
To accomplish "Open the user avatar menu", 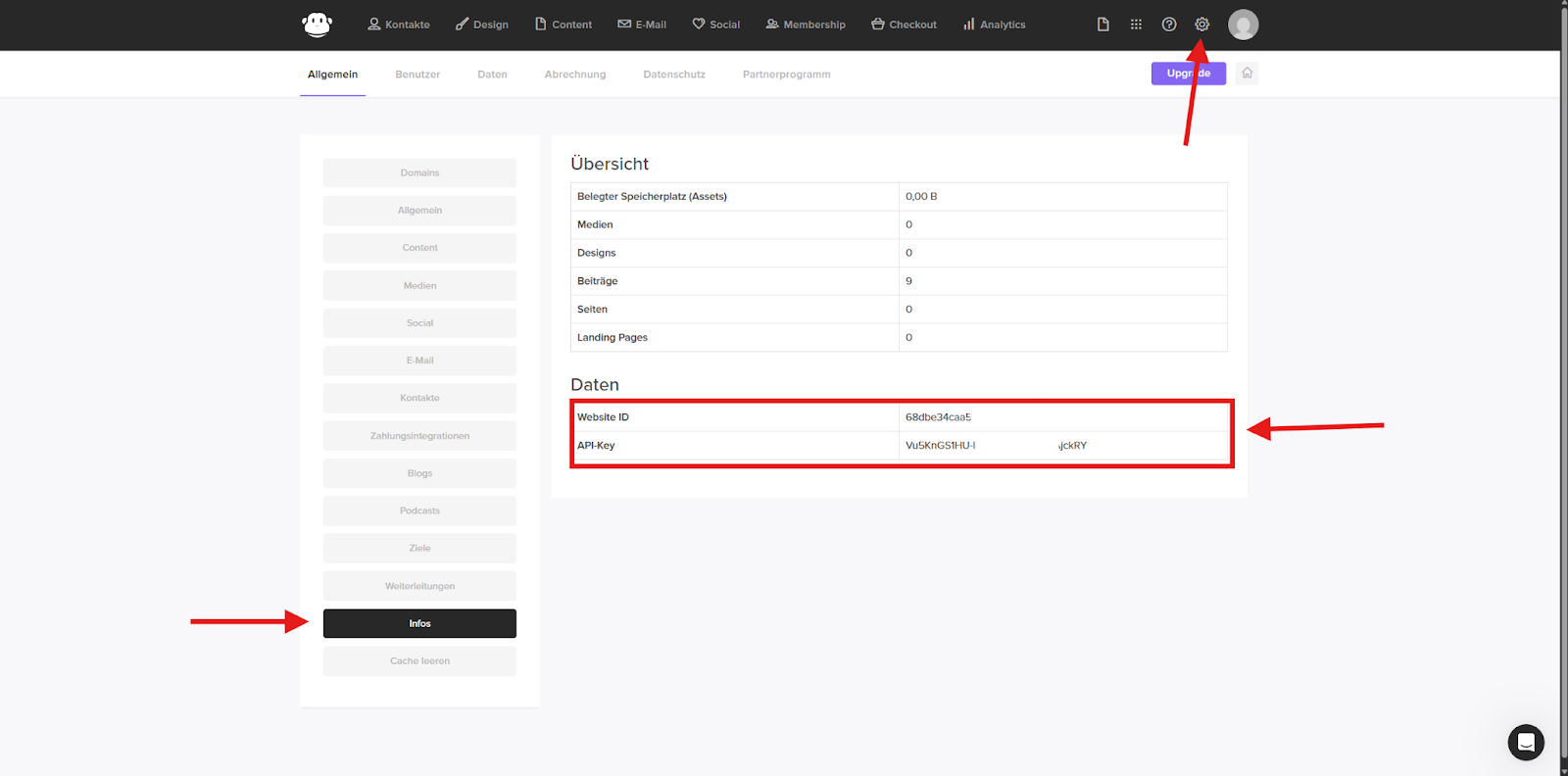I will point(1244,24).
